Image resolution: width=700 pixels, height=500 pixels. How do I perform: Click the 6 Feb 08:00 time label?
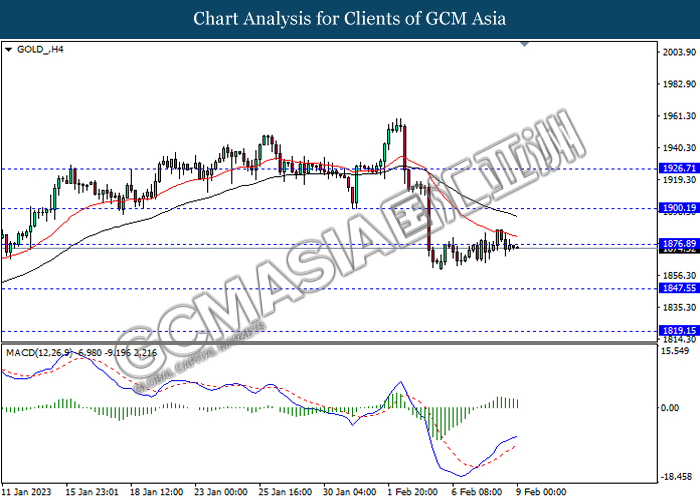point(477,492)
